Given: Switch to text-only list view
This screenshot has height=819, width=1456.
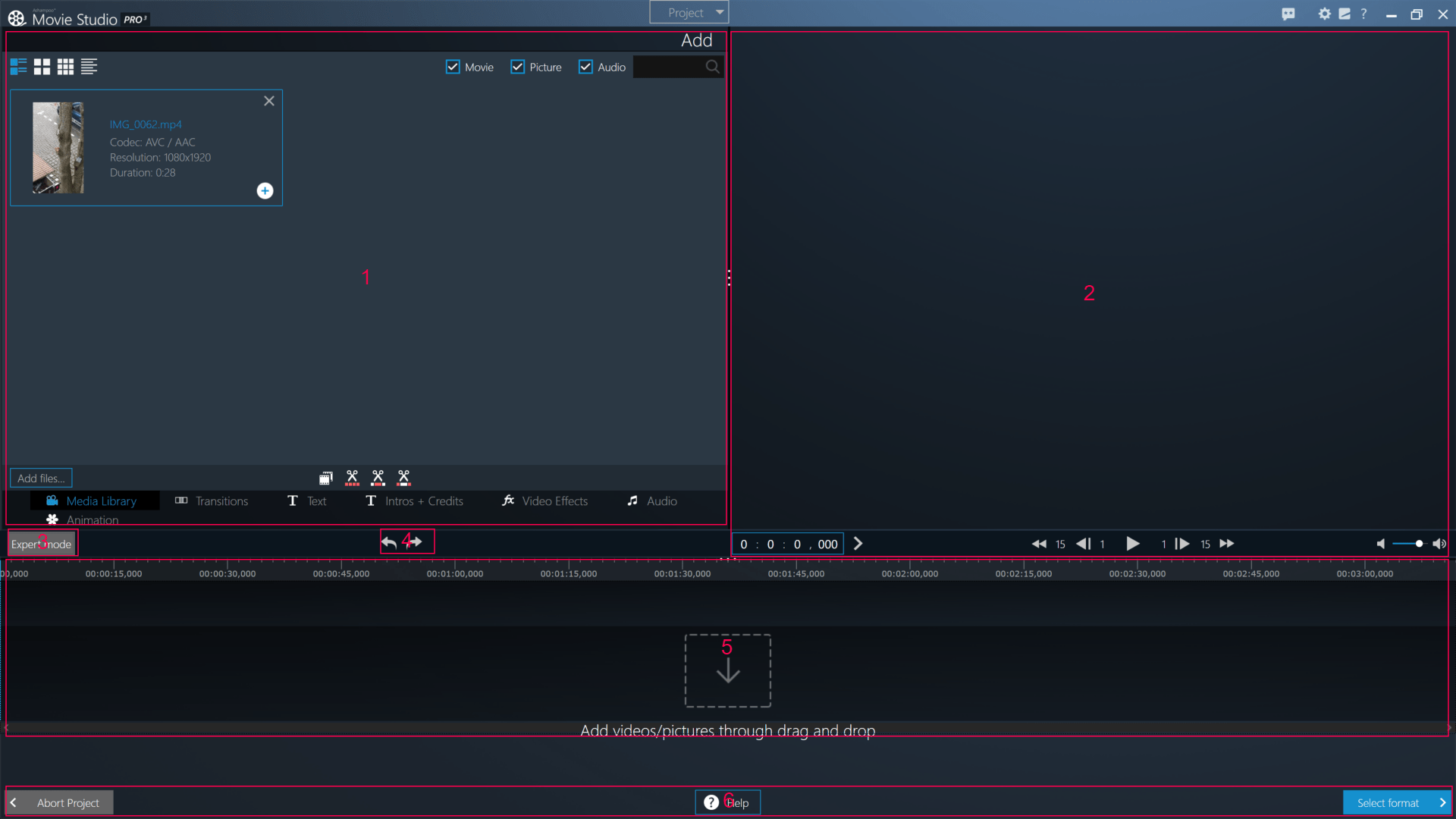Looking at the screenshot, I should (x=89, y=67).
